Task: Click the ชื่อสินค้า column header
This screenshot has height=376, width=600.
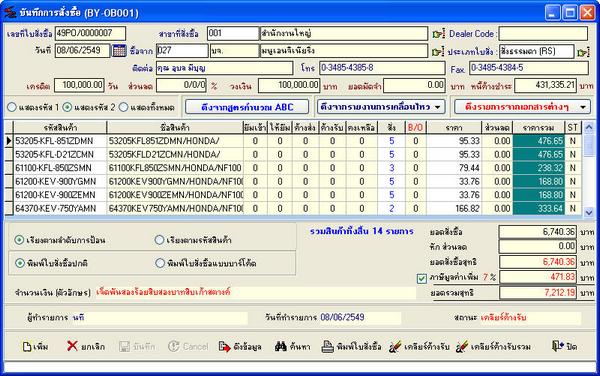Action: [x=175, y=127]
